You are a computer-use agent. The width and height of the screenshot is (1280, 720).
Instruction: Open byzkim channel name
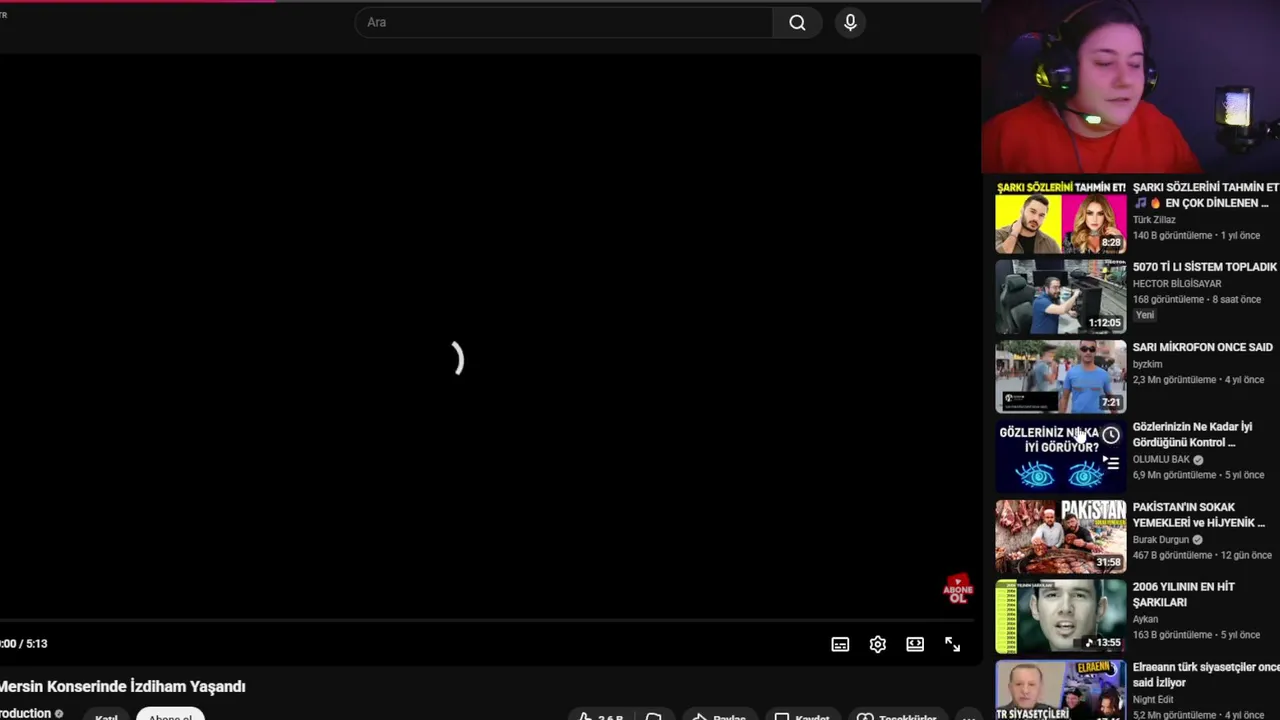point(1147,364)
